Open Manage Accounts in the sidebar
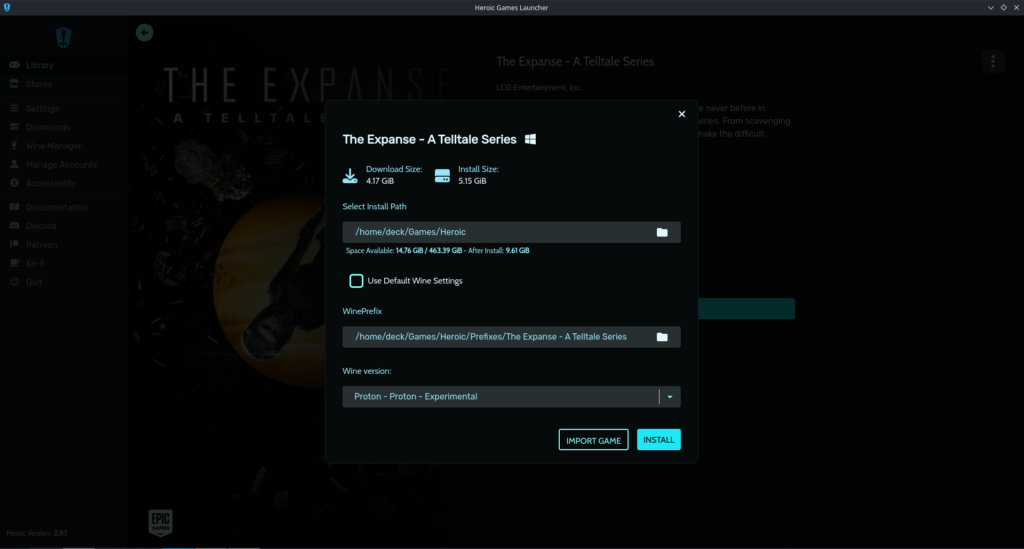The height and width of the screenshot is (549, 1024). tap(63, 165)
